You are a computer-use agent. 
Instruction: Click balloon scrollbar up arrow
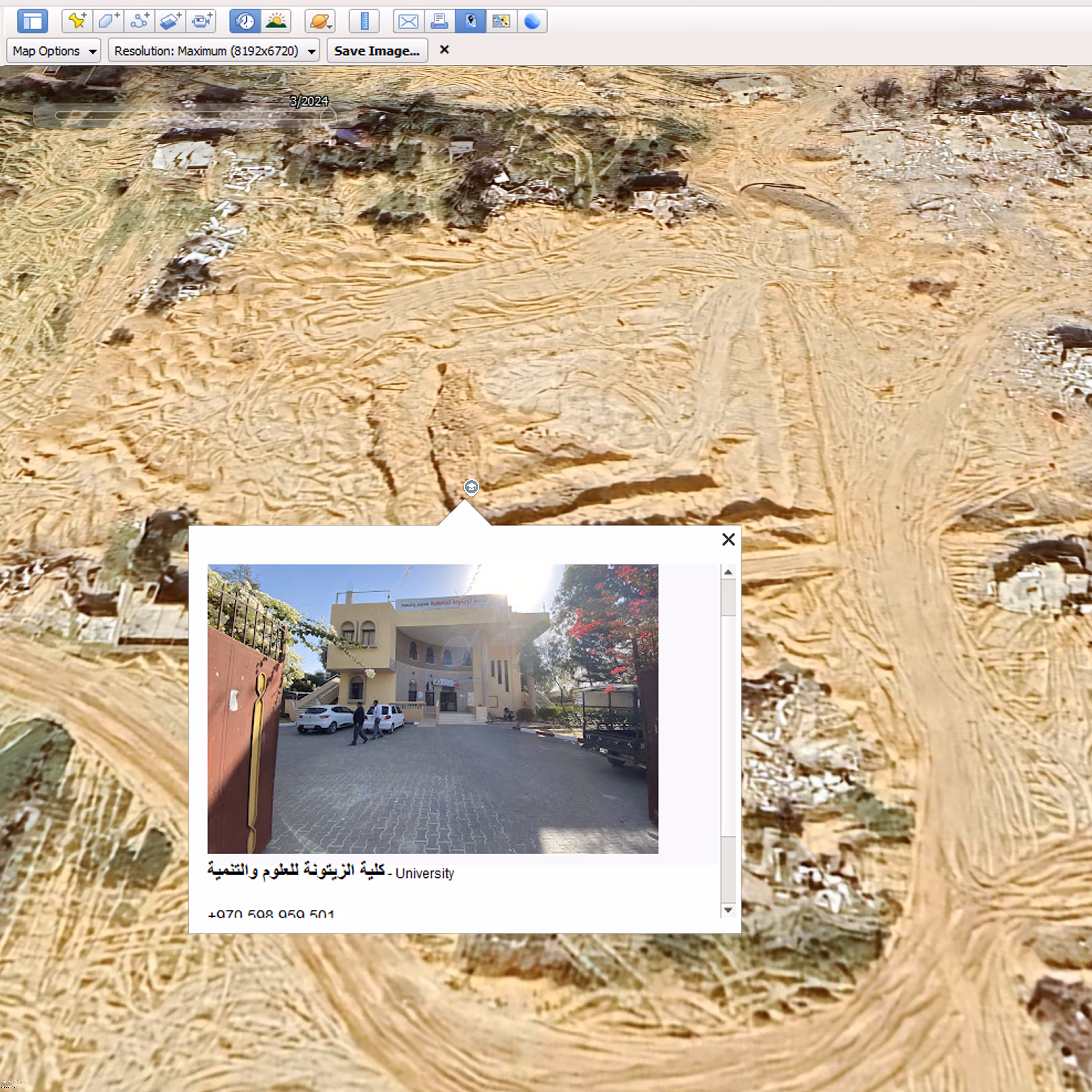coord(728,572)
